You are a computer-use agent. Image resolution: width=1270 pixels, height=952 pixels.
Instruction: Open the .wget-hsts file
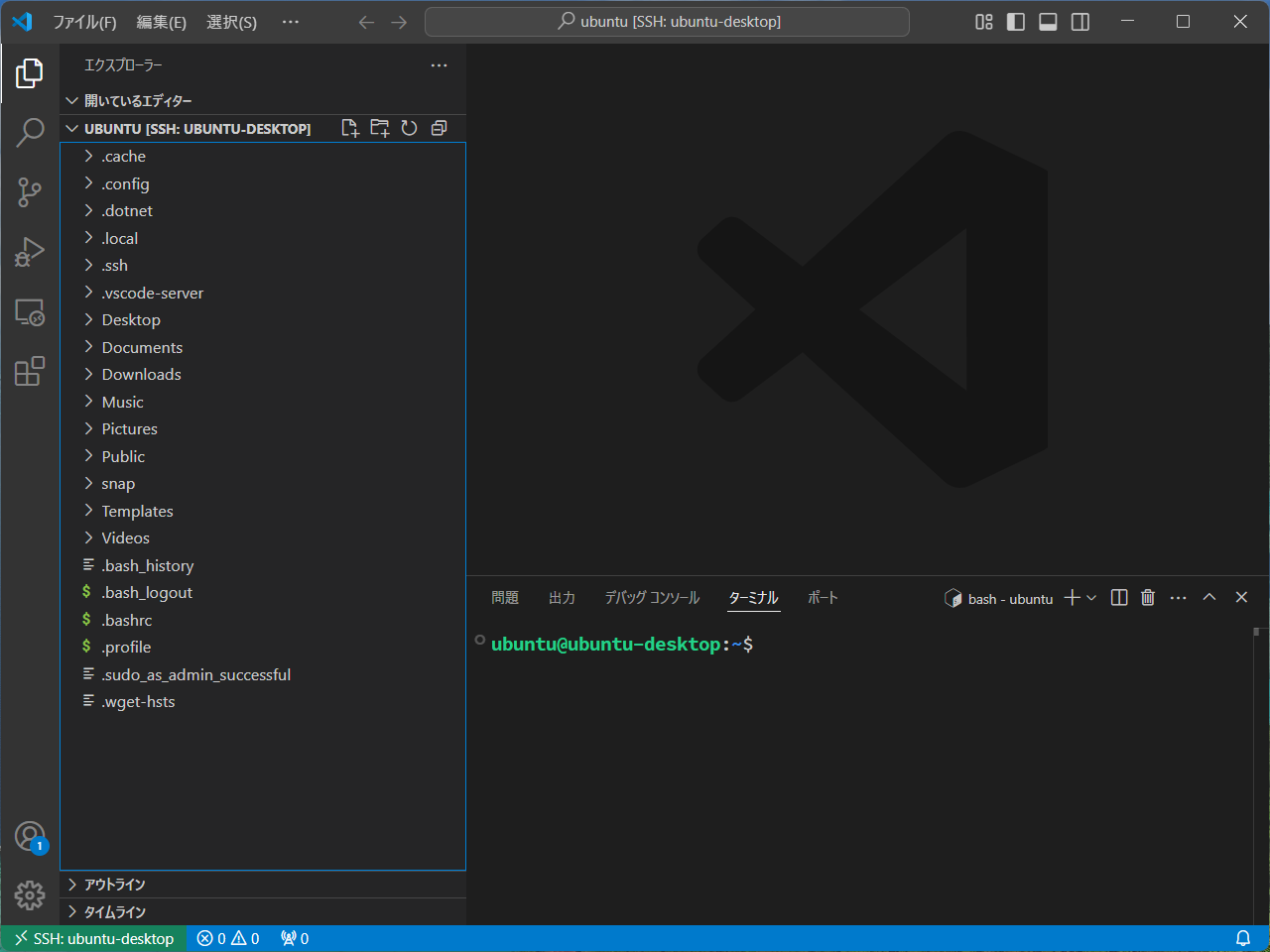click(263, 702)
